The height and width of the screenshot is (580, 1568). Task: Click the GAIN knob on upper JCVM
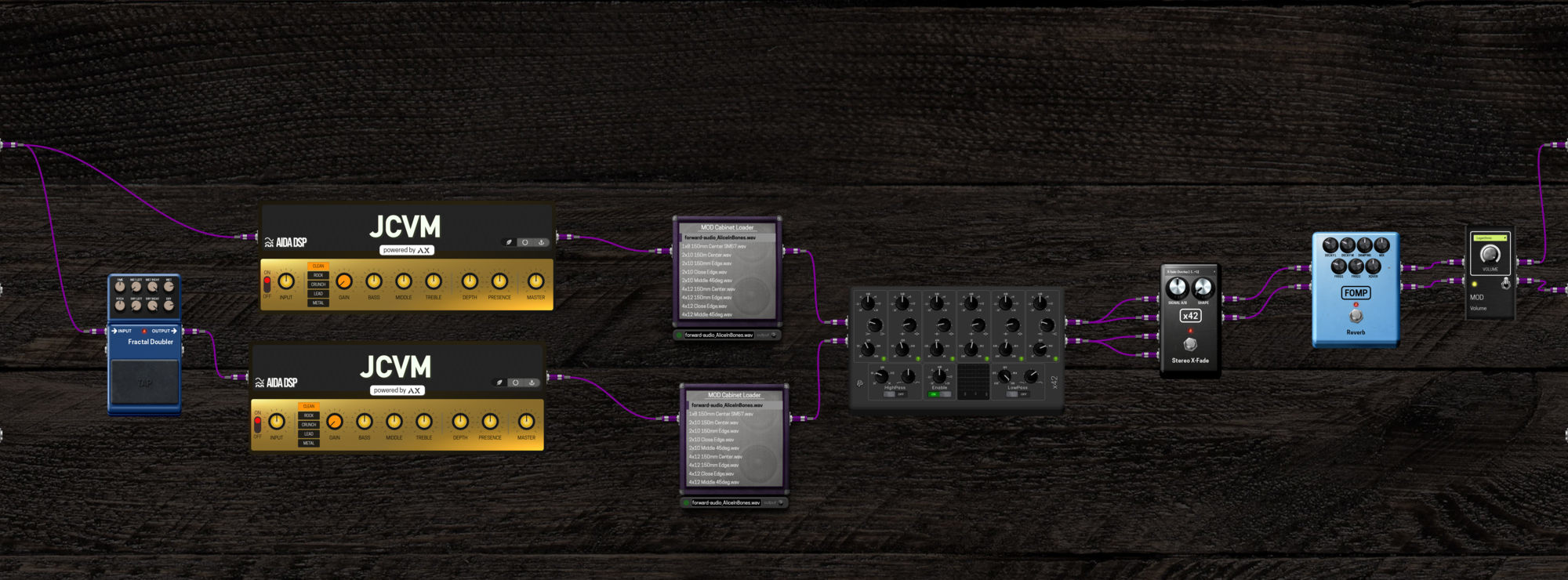coord(344,281)
